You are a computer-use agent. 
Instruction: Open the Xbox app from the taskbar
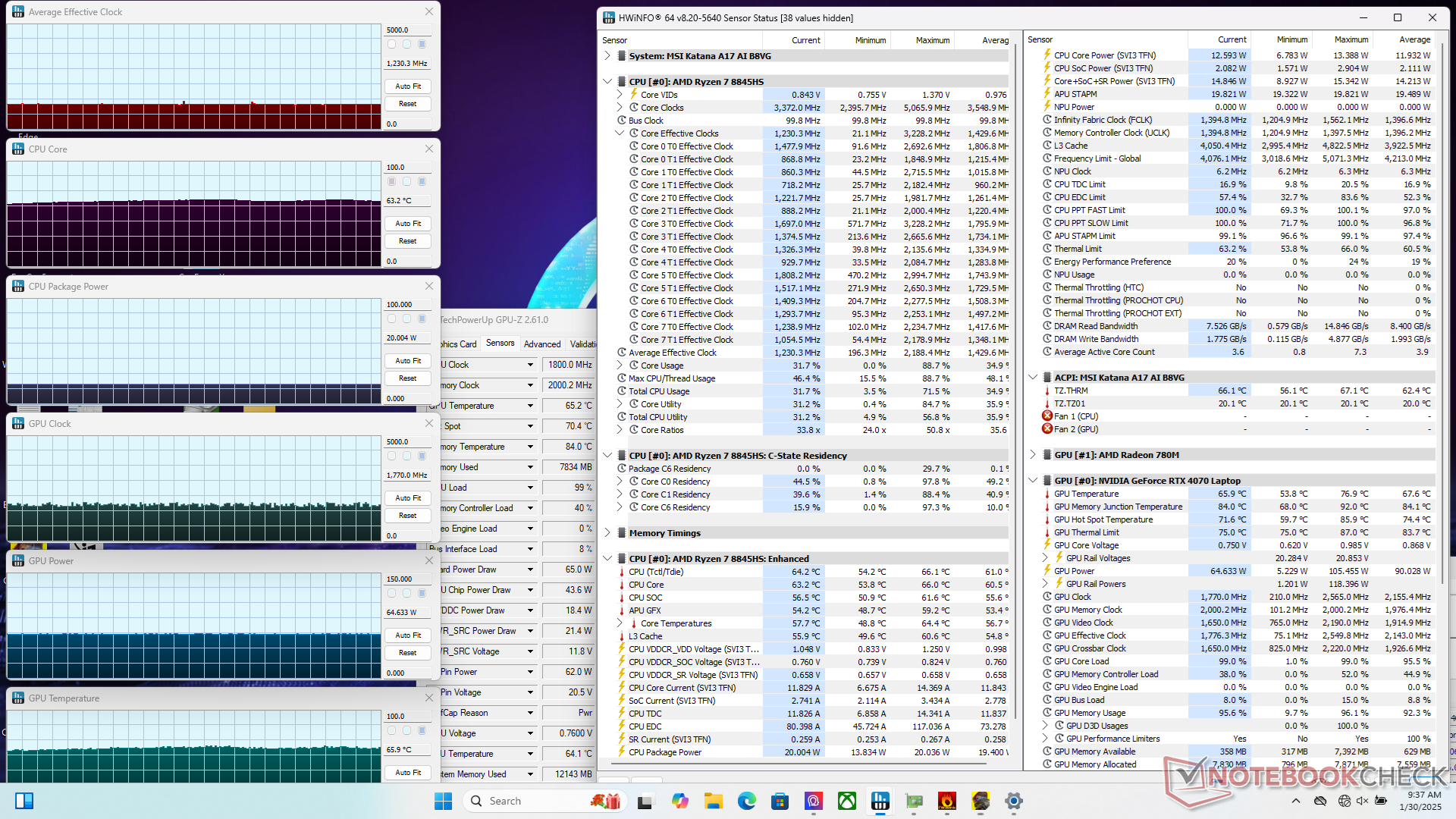(x=846, y=801)
